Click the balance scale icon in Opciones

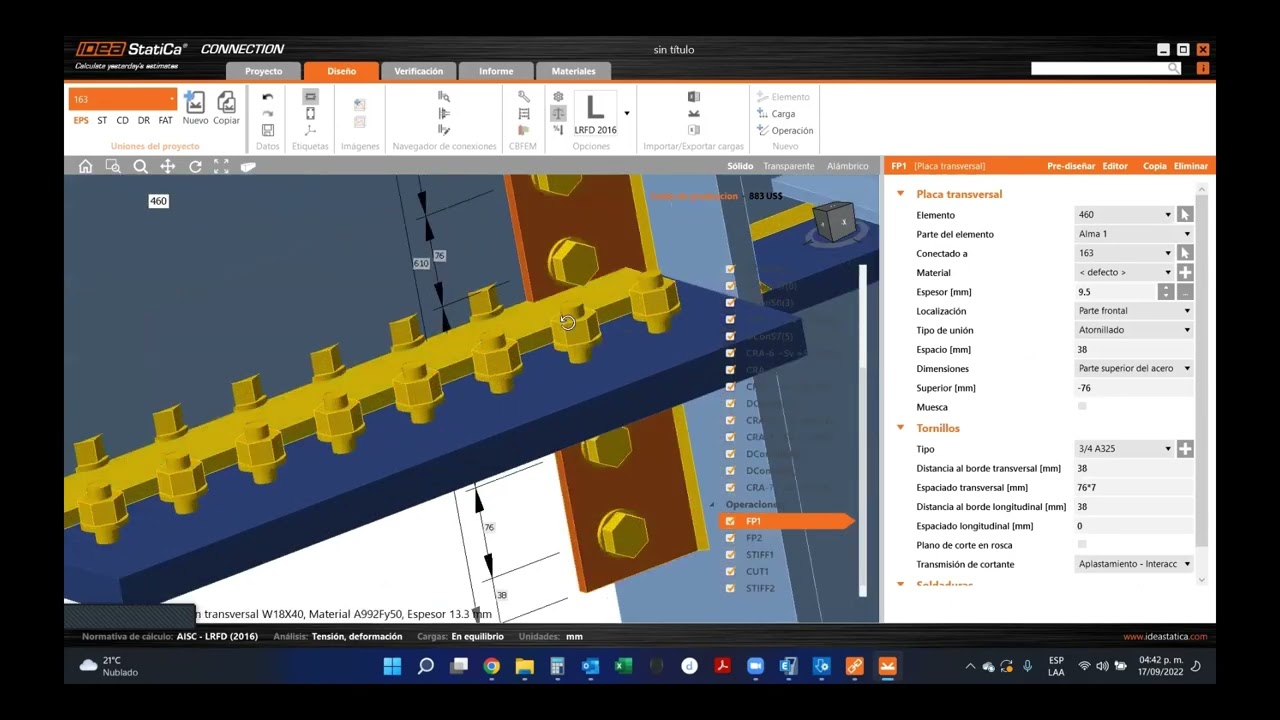(558, 113)
